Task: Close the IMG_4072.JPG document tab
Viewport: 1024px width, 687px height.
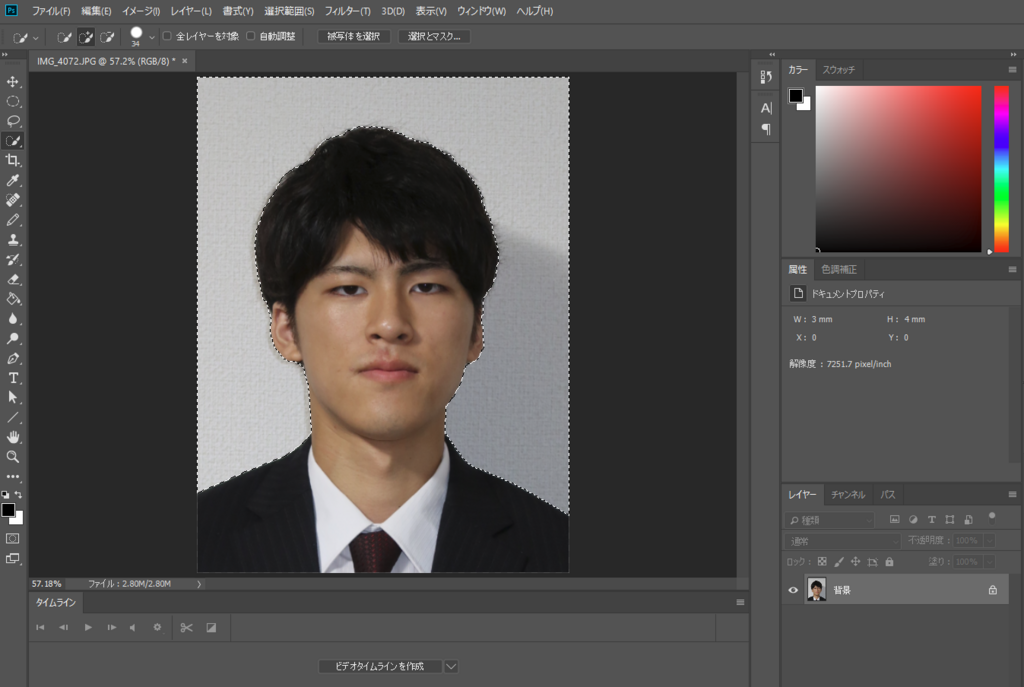Action: [185, 61]
